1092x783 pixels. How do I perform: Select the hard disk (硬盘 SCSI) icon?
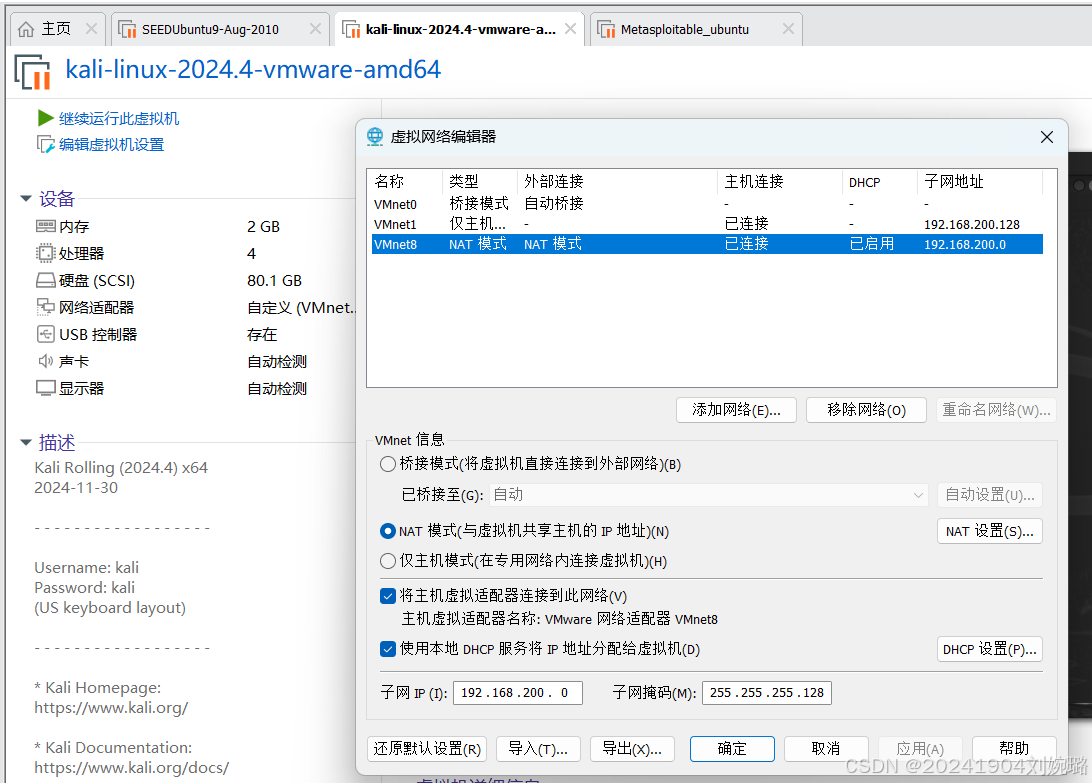[46, 280]
